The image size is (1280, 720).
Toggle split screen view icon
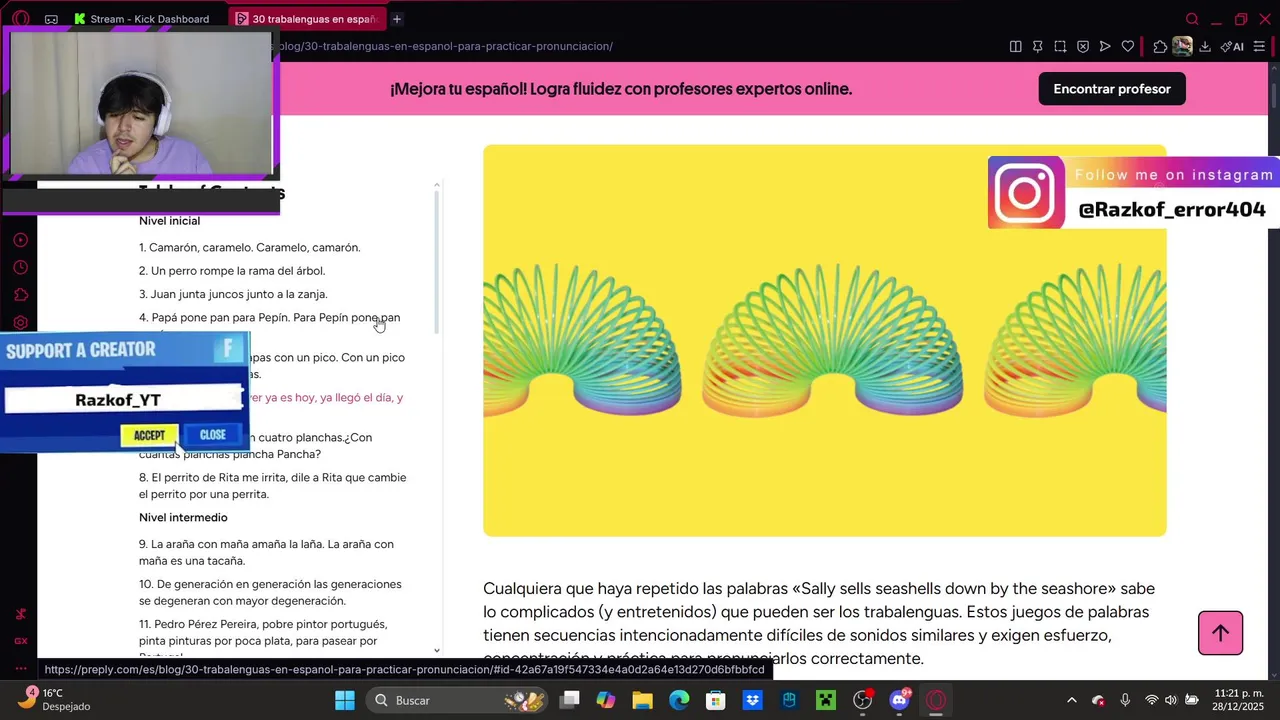(1016, 46)
